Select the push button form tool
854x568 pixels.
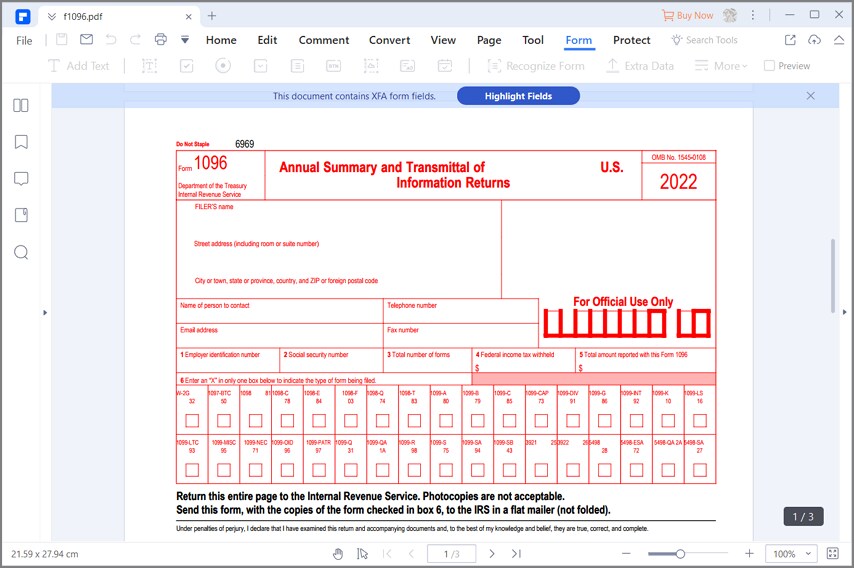click(333, 66)
